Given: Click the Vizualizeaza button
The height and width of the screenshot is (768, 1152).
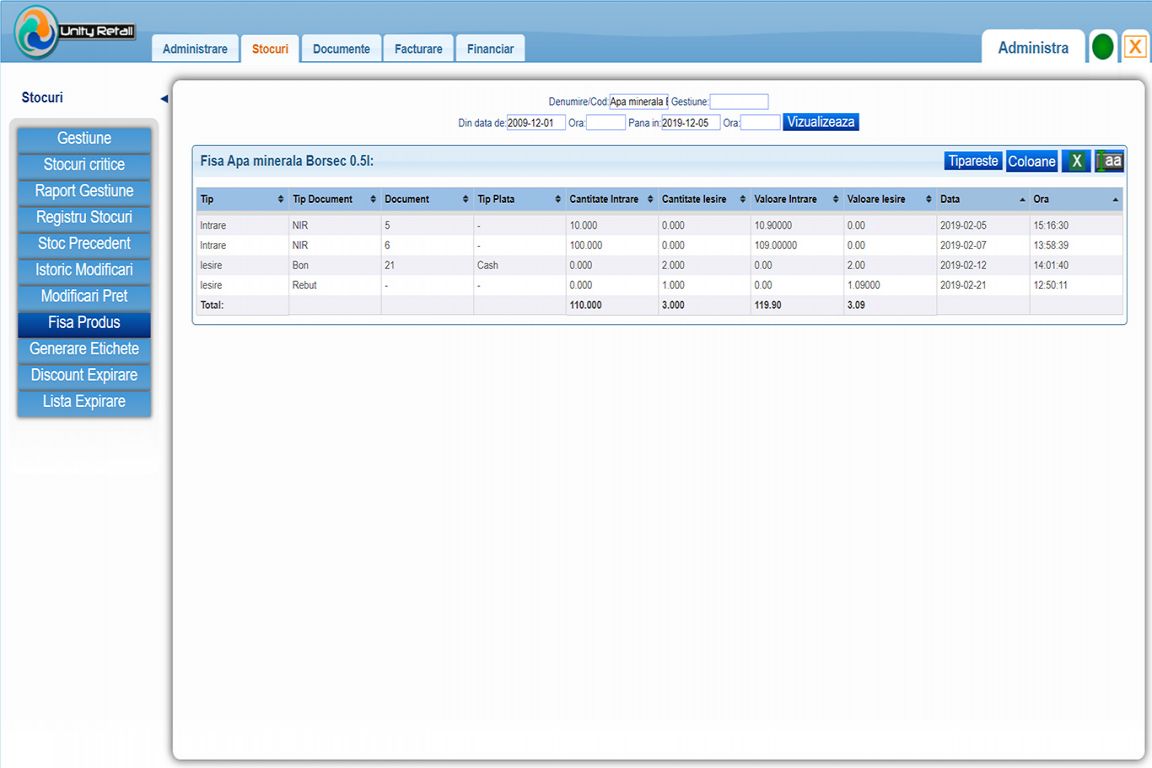Looking at the screenshot, I should (821, 122).
